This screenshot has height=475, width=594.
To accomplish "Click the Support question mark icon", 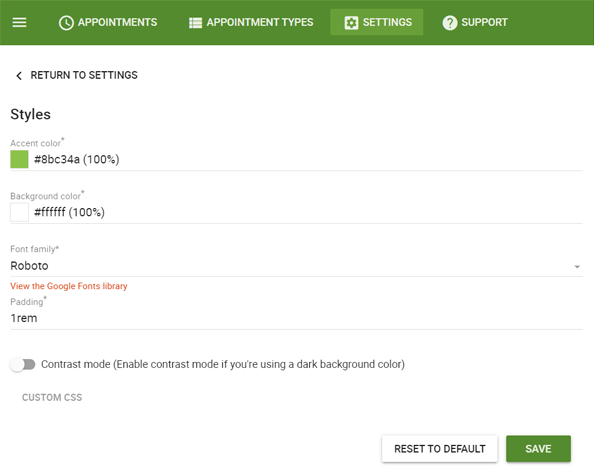I will (450, 23).
